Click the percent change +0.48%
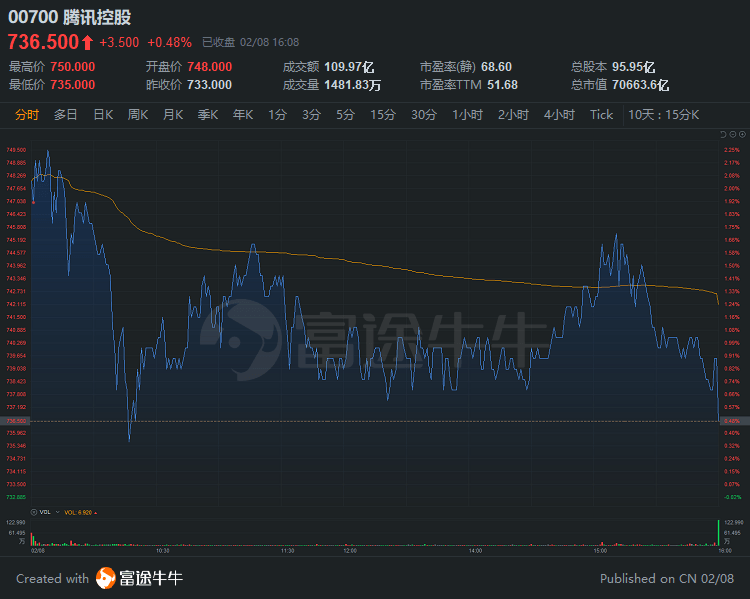The image size is (750, 599). (169, 43)
